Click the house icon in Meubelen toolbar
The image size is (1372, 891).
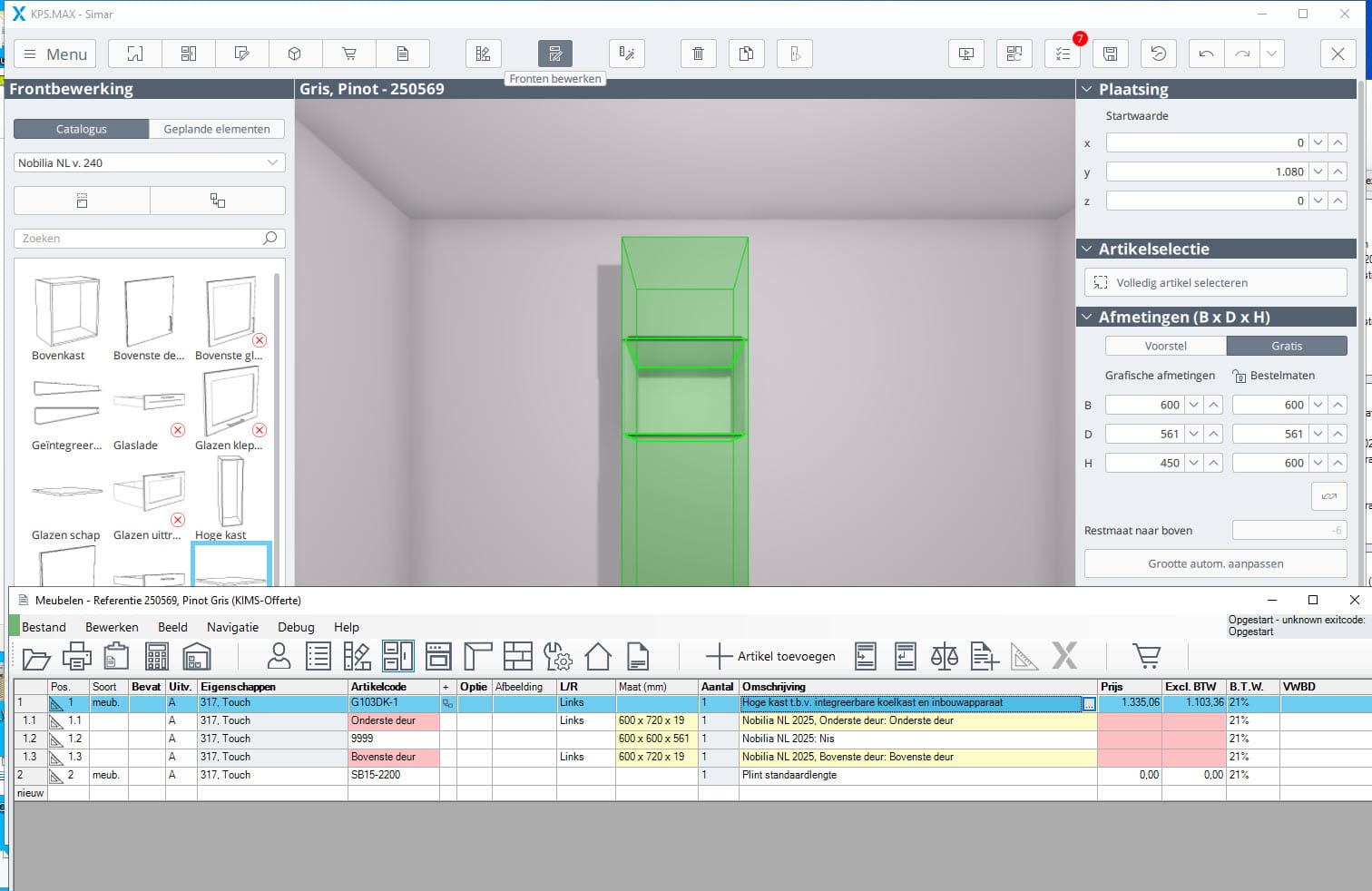point(597,656)
